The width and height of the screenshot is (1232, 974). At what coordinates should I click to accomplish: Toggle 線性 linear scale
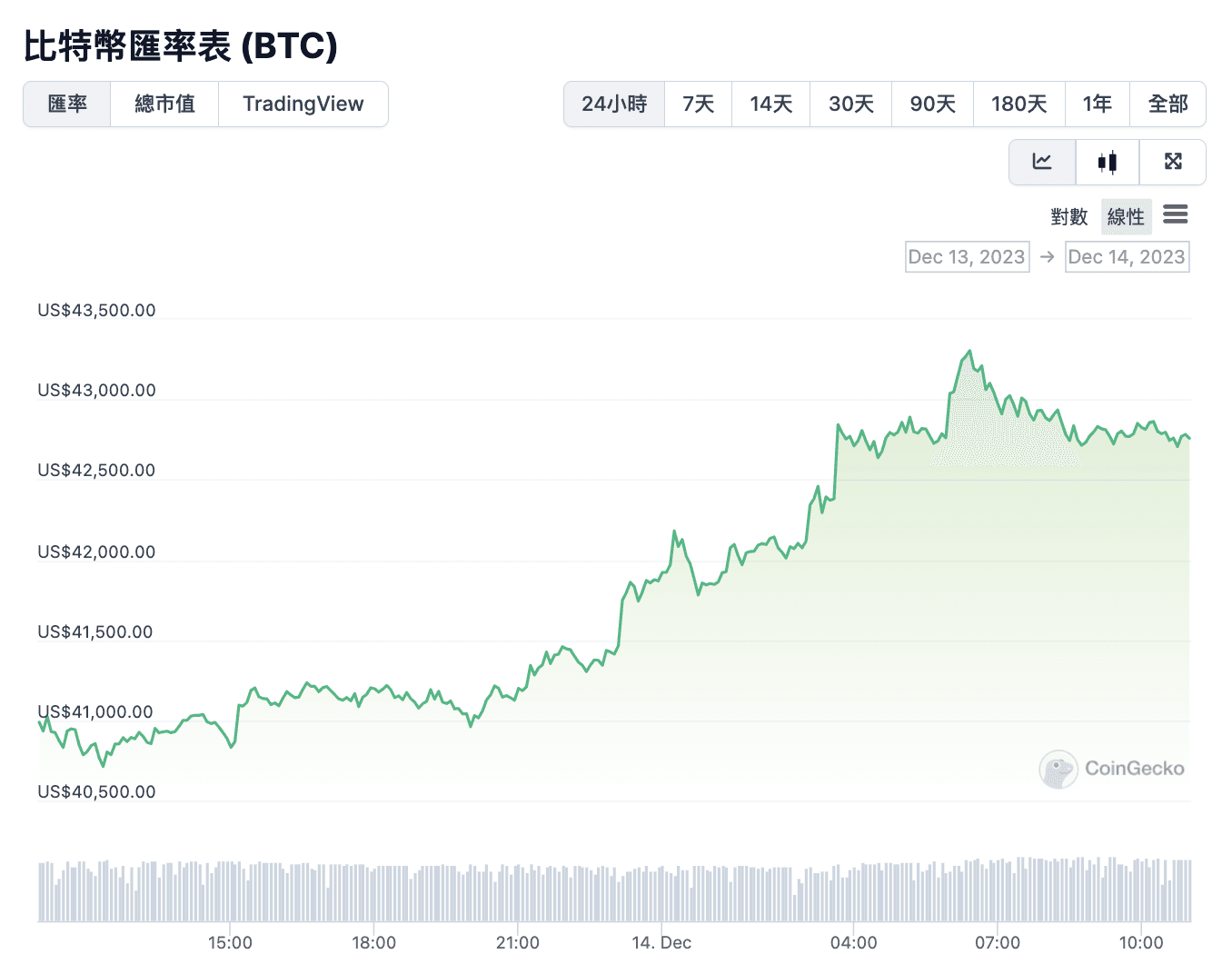1126,216
